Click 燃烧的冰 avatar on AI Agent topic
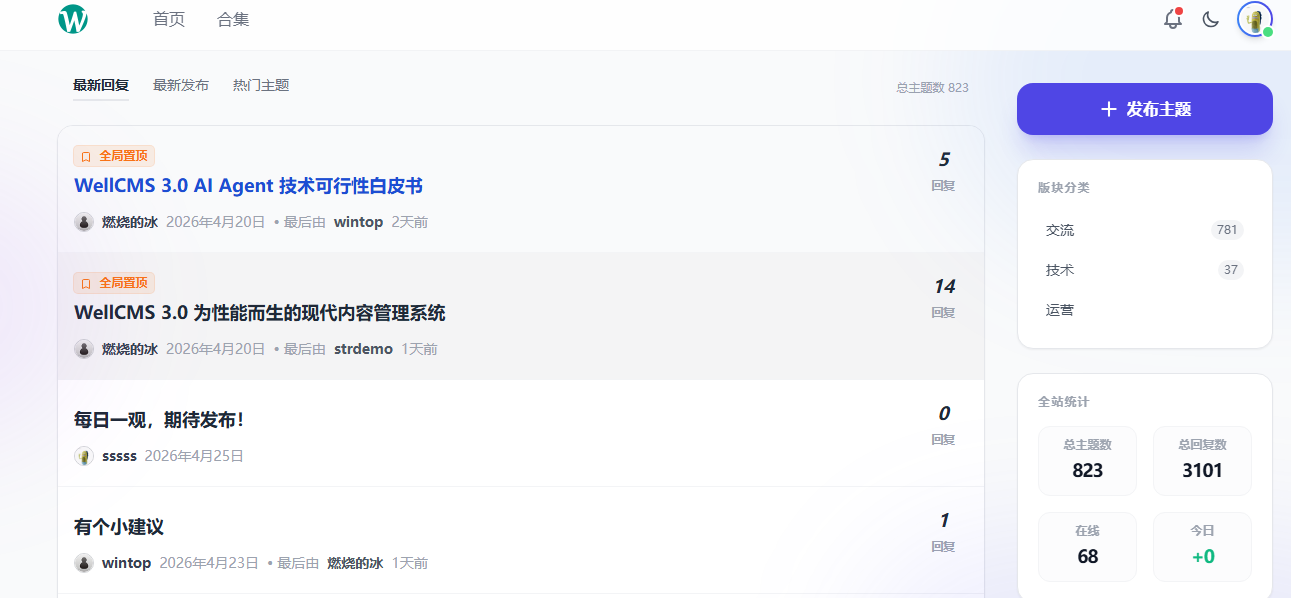Screen dimensions: 1291x598 (x=84, y=222)
